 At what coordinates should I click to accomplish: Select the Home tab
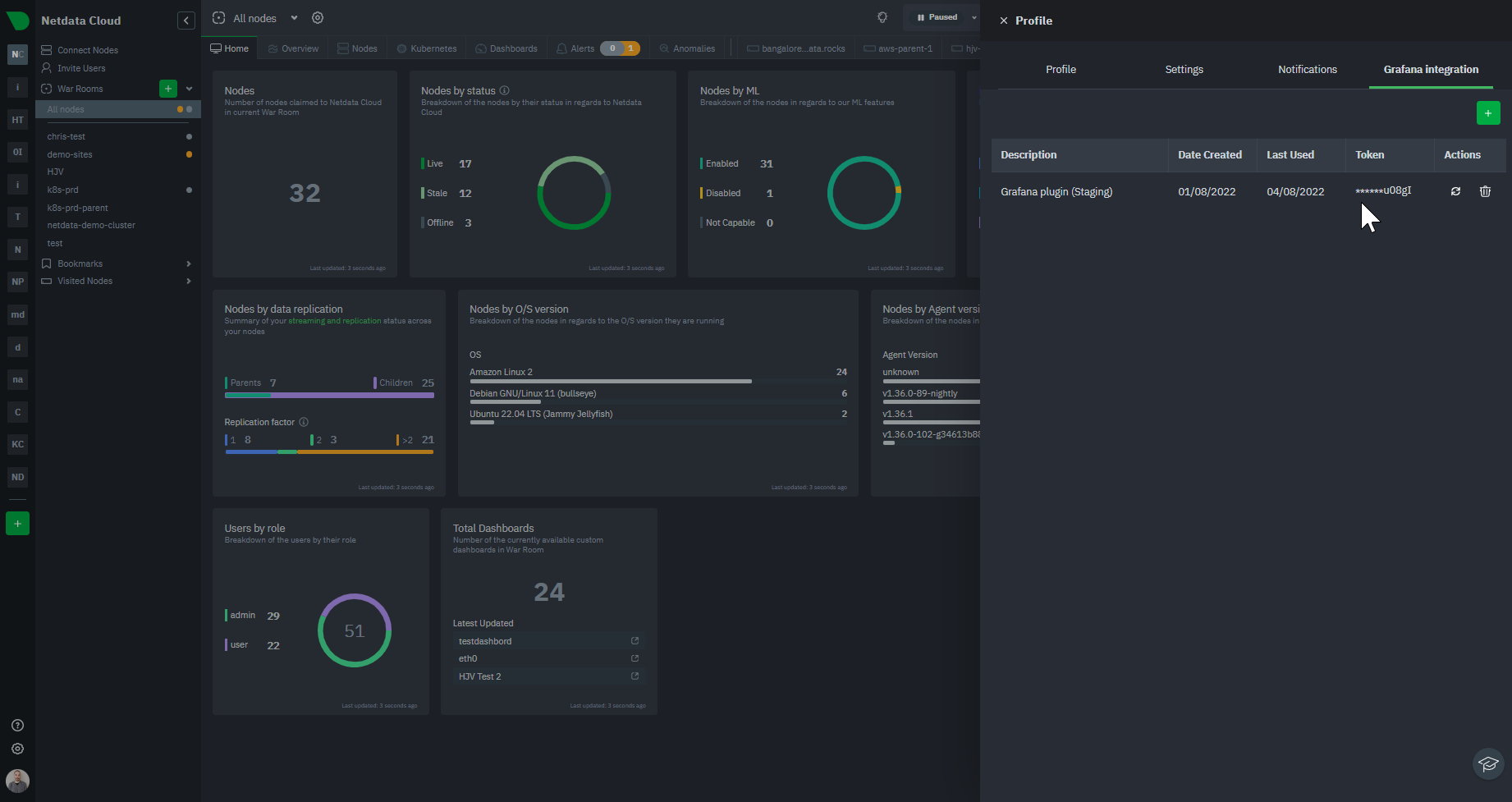(x=230, y=48)
